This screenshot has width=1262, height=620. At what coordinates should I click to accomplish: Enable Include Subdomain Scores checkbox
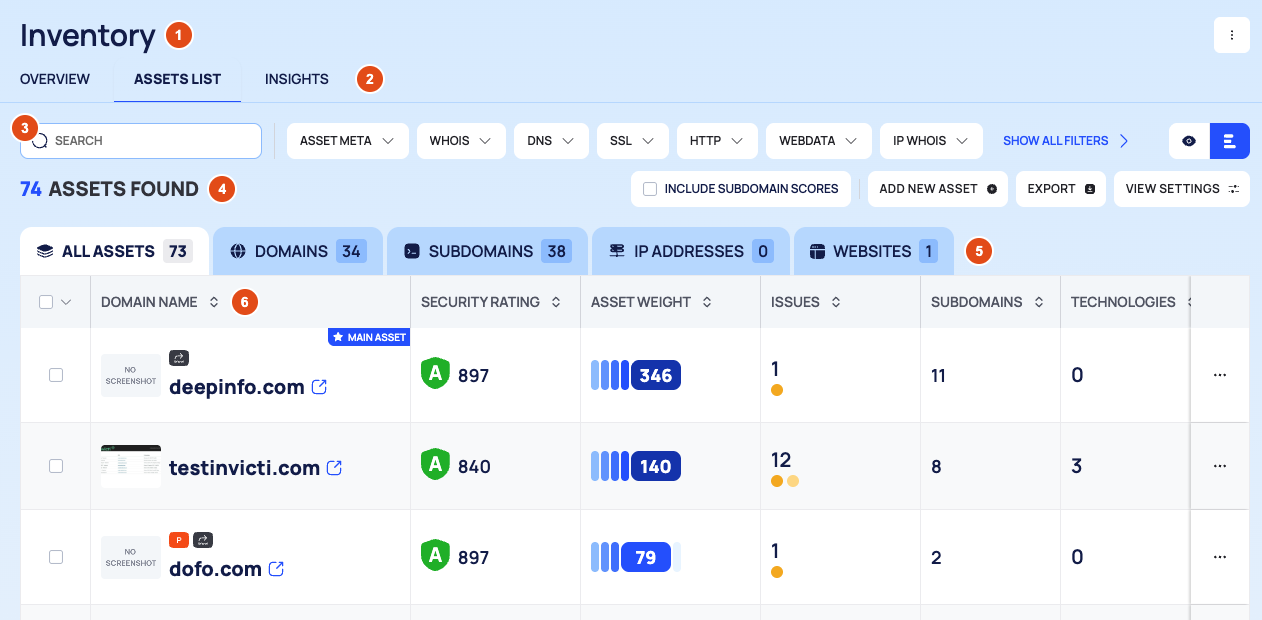pyautogui.click(x=650, y=189)
